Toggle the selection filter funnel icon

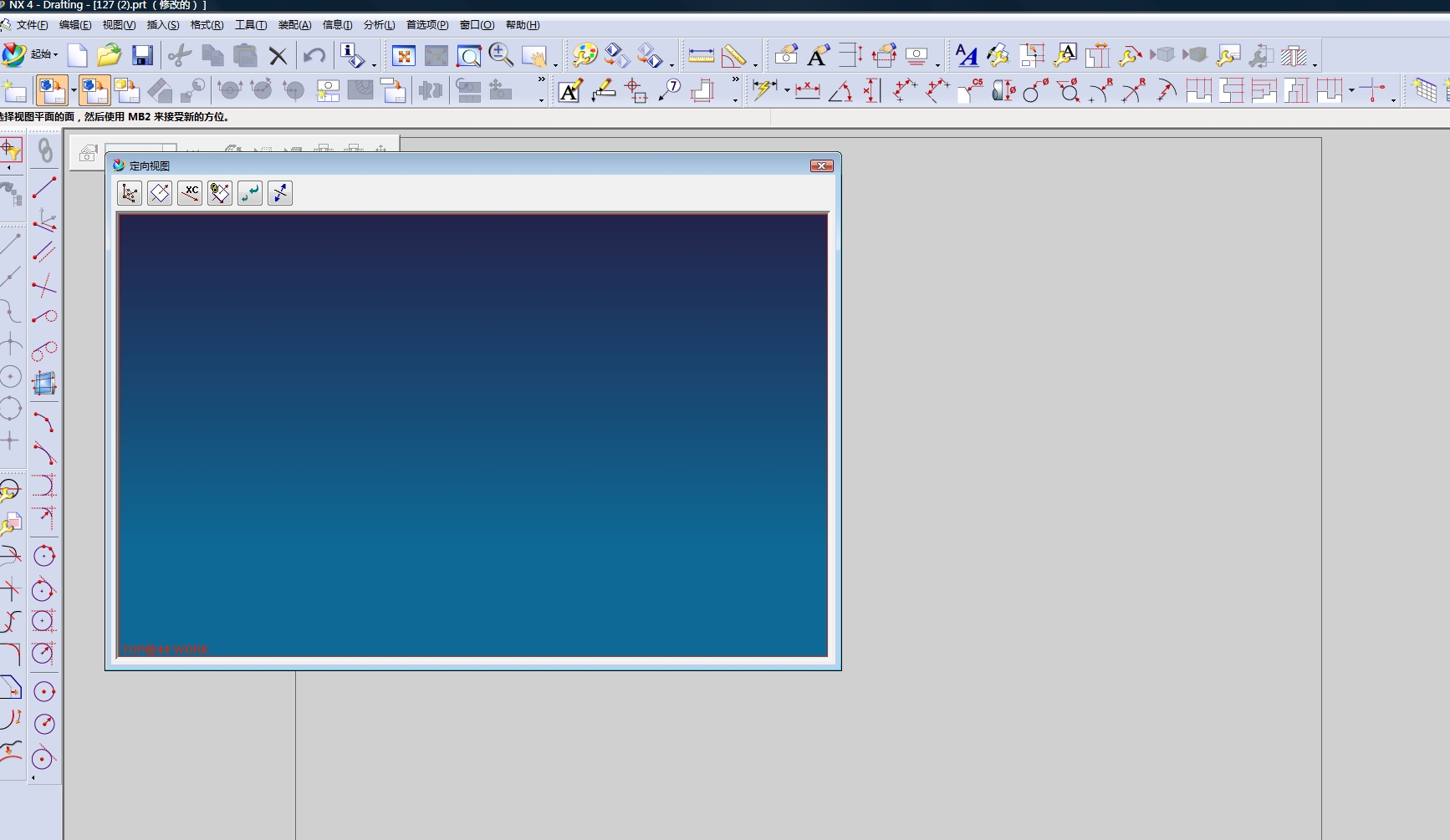(12, 150)
